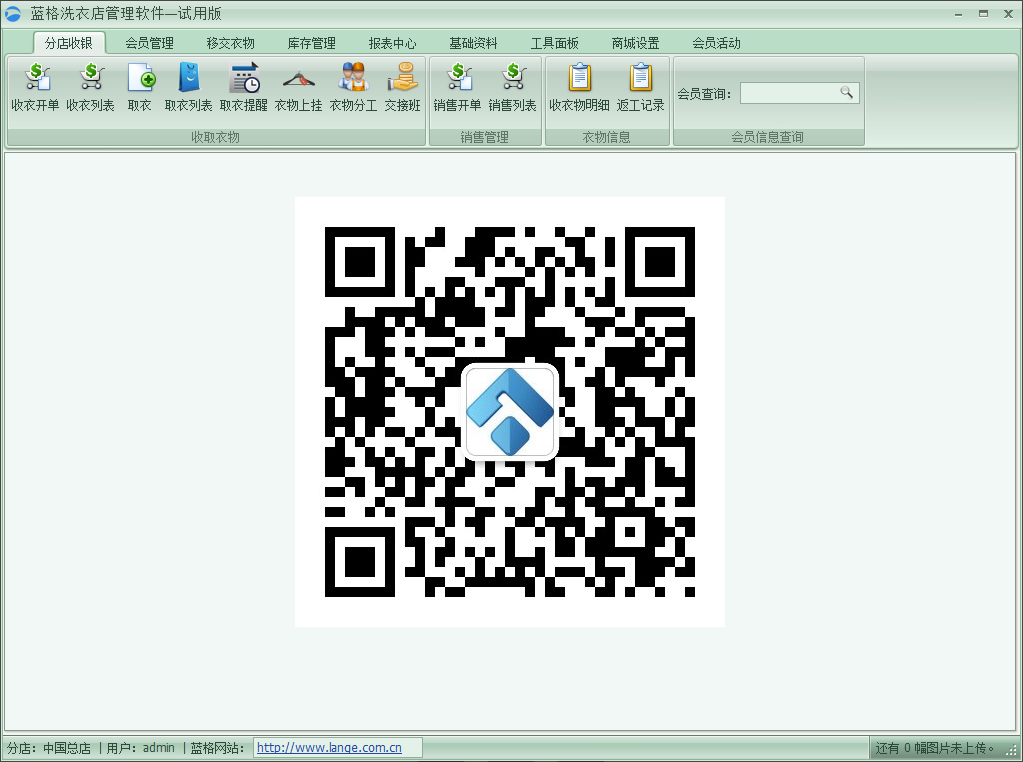Click the 还有 0 幅图片未上传 status
The height and width of the screenshot is (762, 1023).
pos(934,748)
